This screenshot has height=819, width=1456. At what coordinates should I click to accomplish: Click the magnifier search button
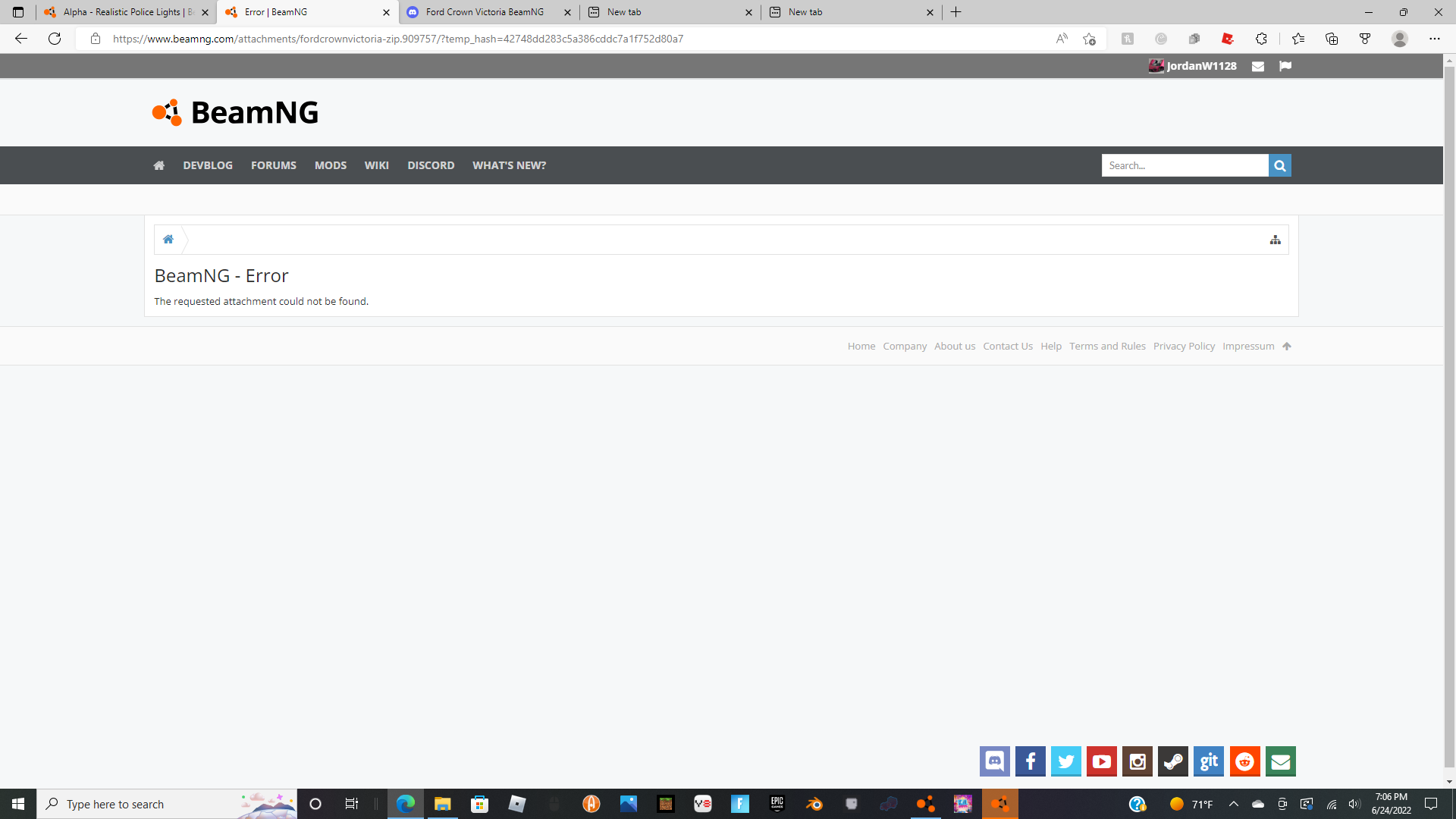point(1280,165)
